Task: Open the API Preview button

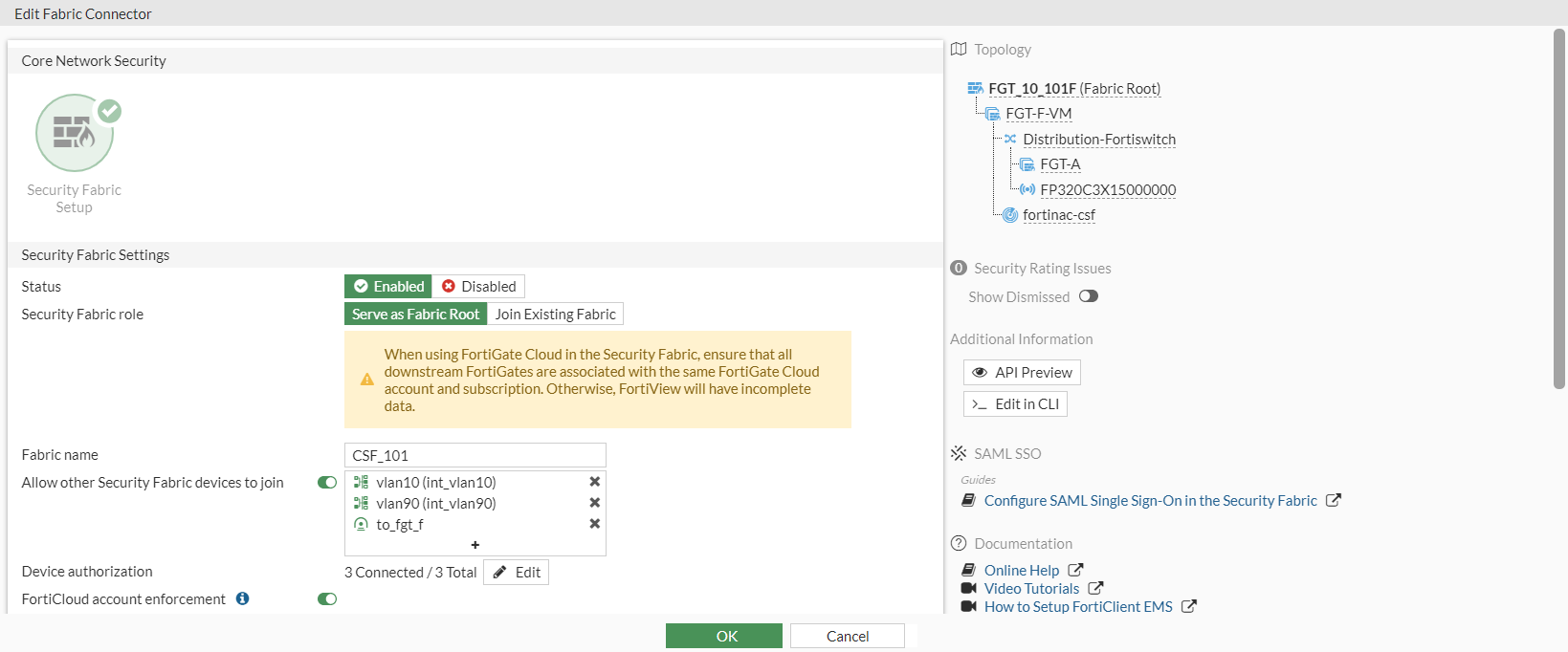Action: coord(1022,373)
